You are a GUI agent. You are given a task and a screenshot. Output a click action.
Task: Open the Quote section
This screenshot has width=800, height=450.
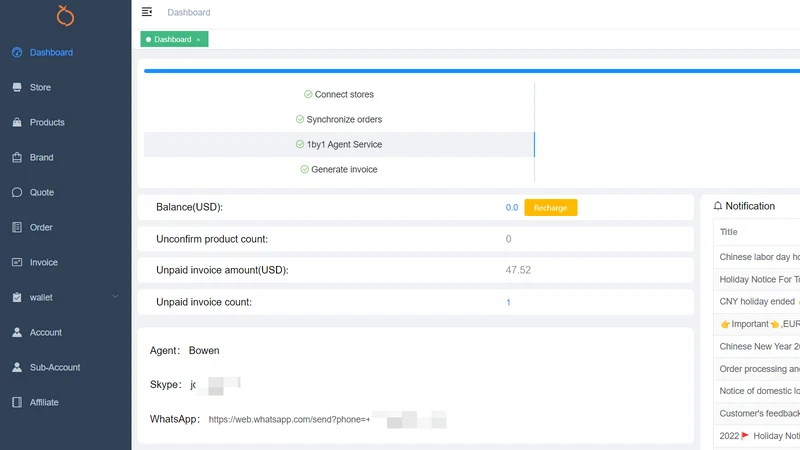[42, 192]
